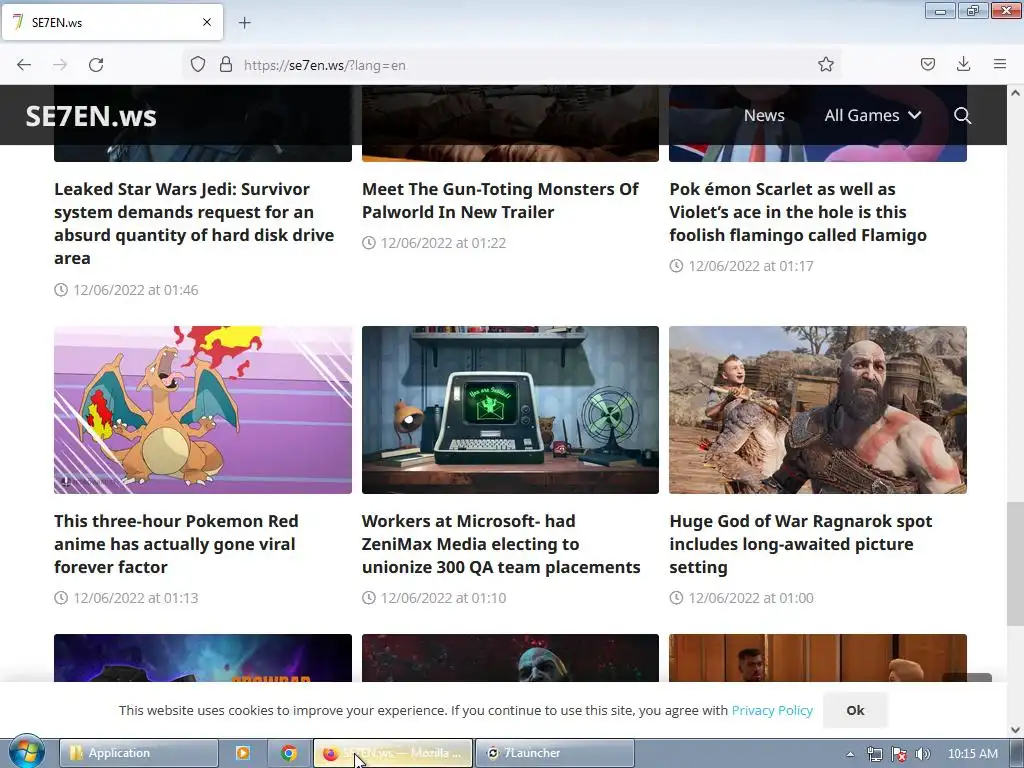Open tracking protection shield info
This screenshot has width=1024, height=768.
pyautogui.click(x=198, y=65)
